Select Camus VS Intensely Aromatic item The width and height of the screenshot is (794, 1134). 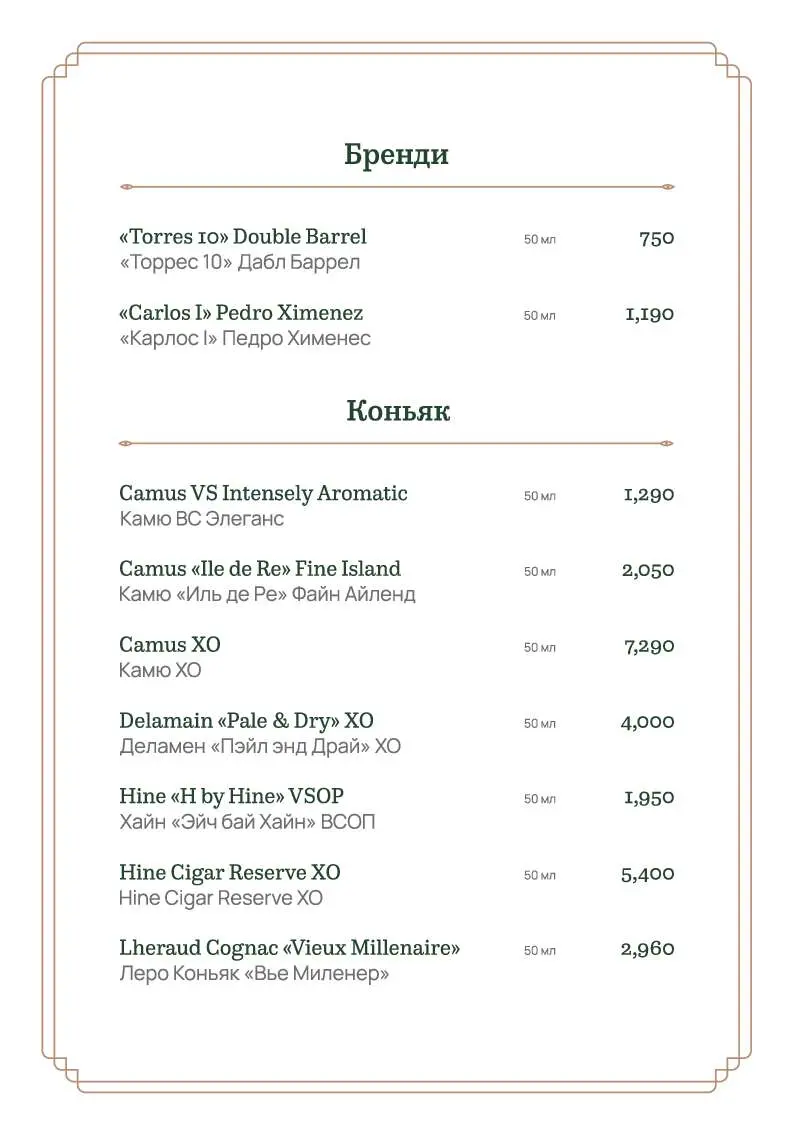[263, 493]
